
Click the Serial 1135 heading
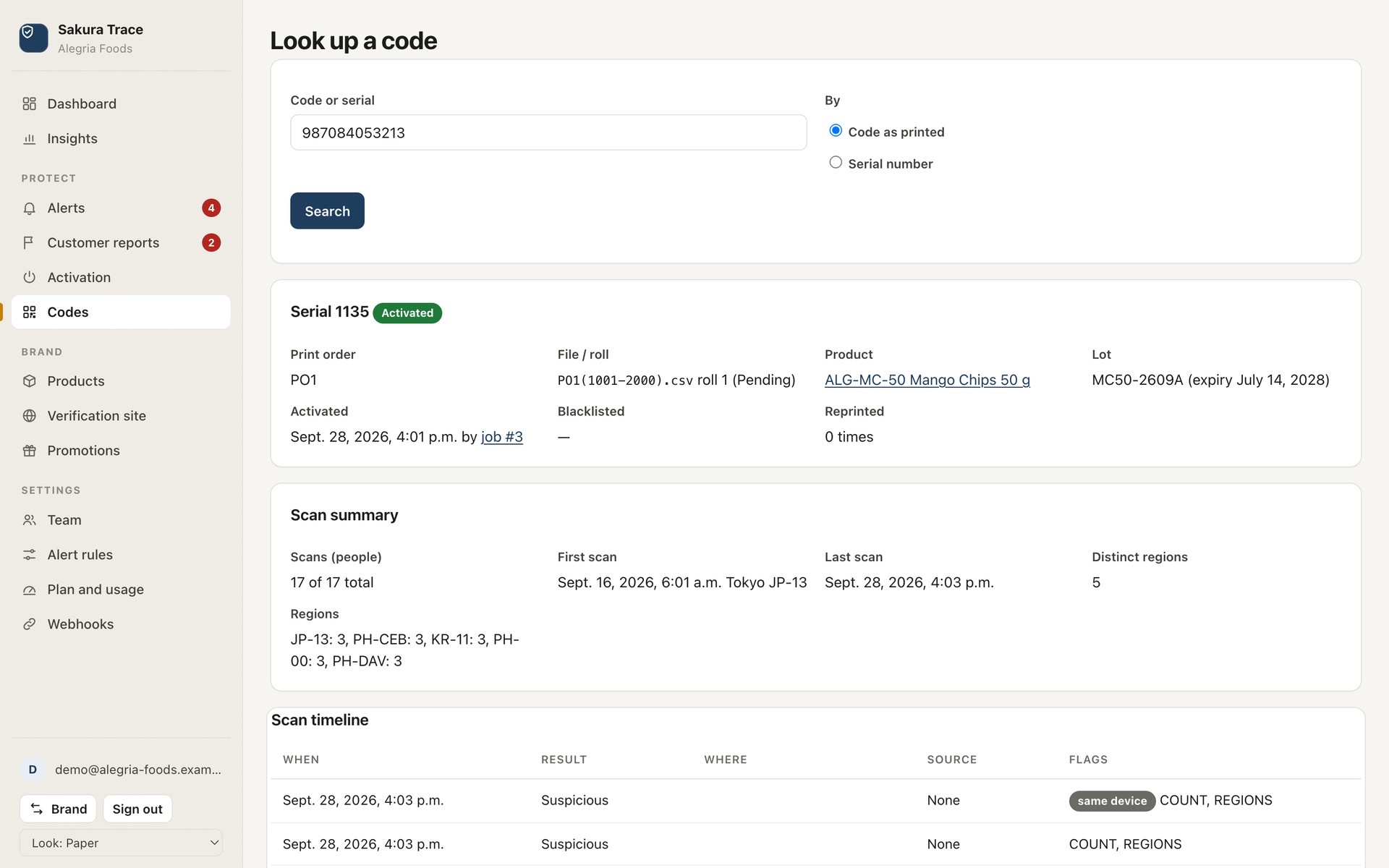point(329,312)
